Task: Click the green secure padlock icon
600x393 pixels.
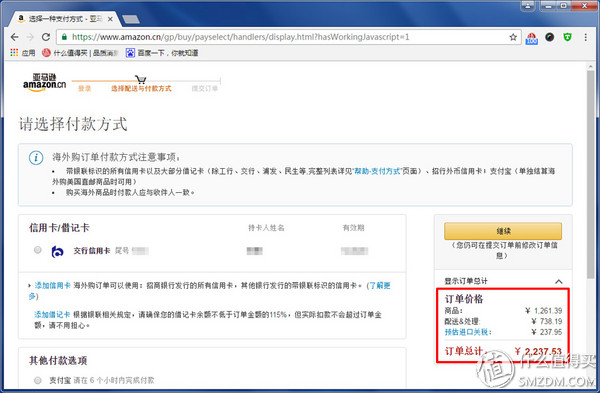Action: (64, 37)
